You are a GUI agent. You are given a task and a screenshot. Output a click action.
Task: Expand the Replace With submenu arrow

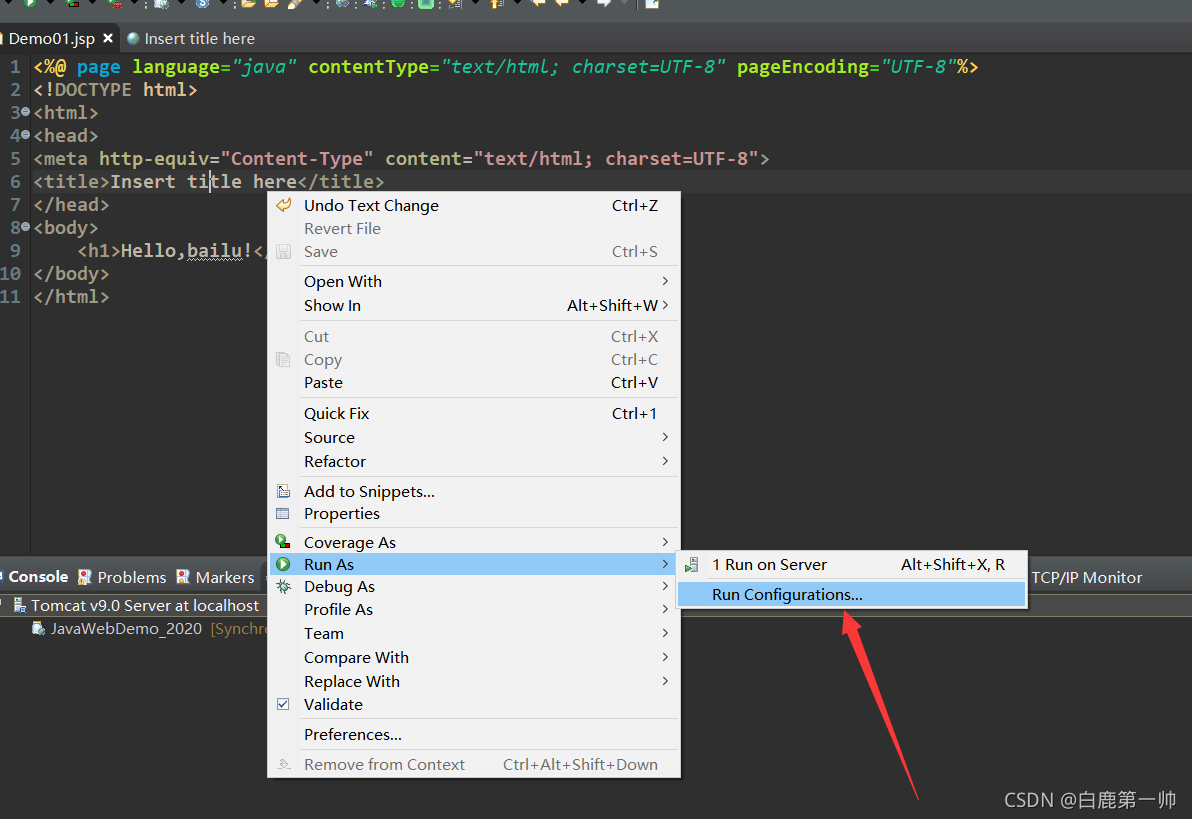665,681
